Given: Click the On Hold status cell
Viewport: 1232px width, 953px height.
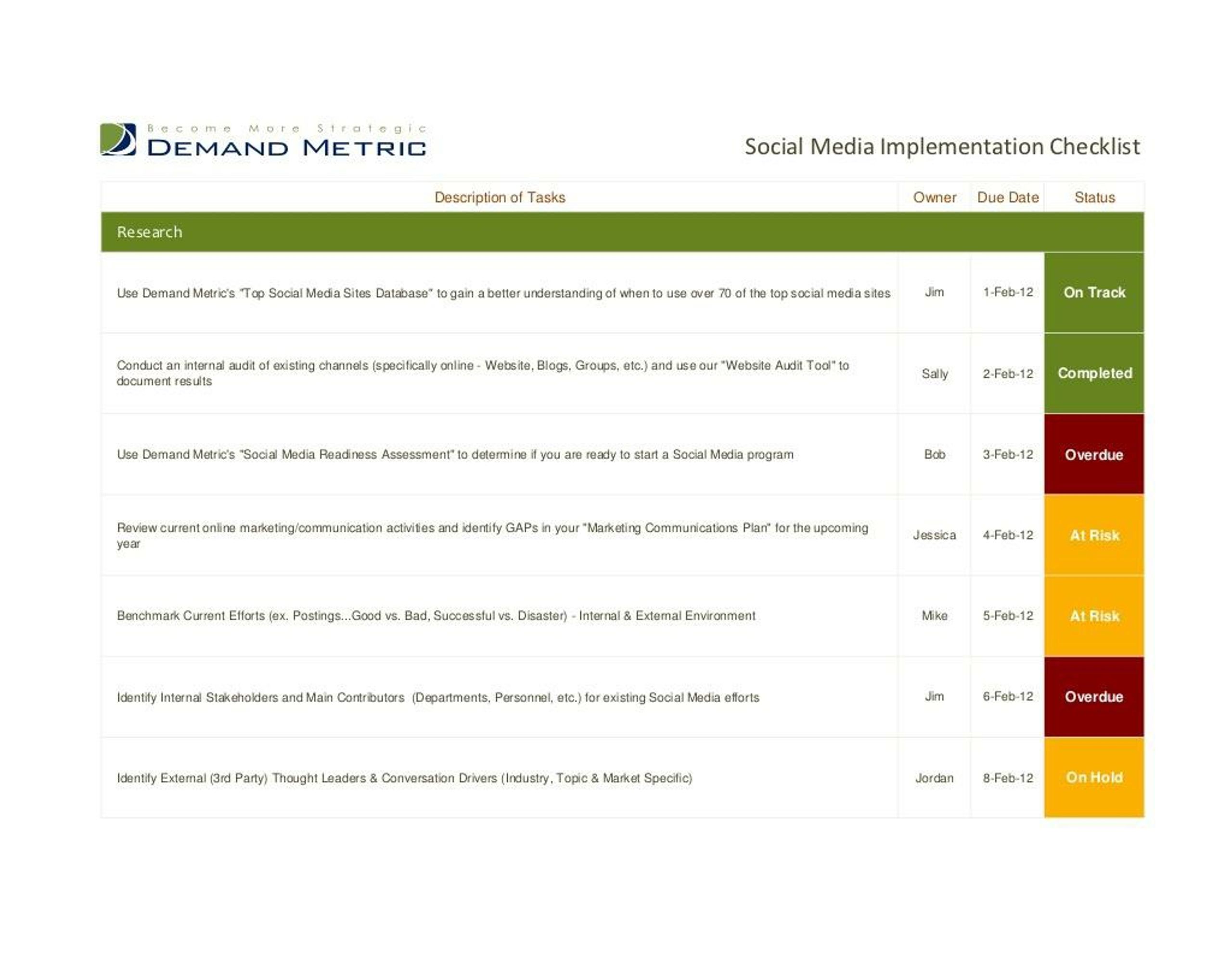Looking at the screenshot, I should 1094,777.
